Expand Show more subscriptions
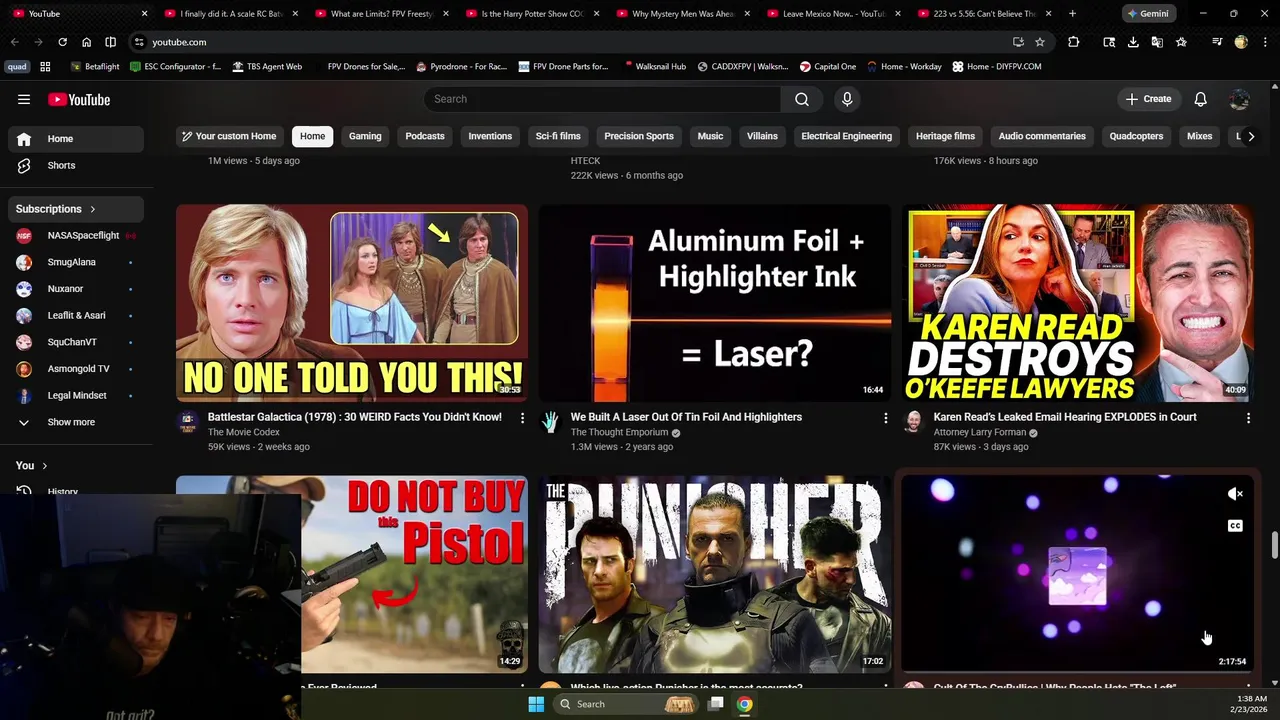This screenshot has height=720, width=1280. (76, 422)
